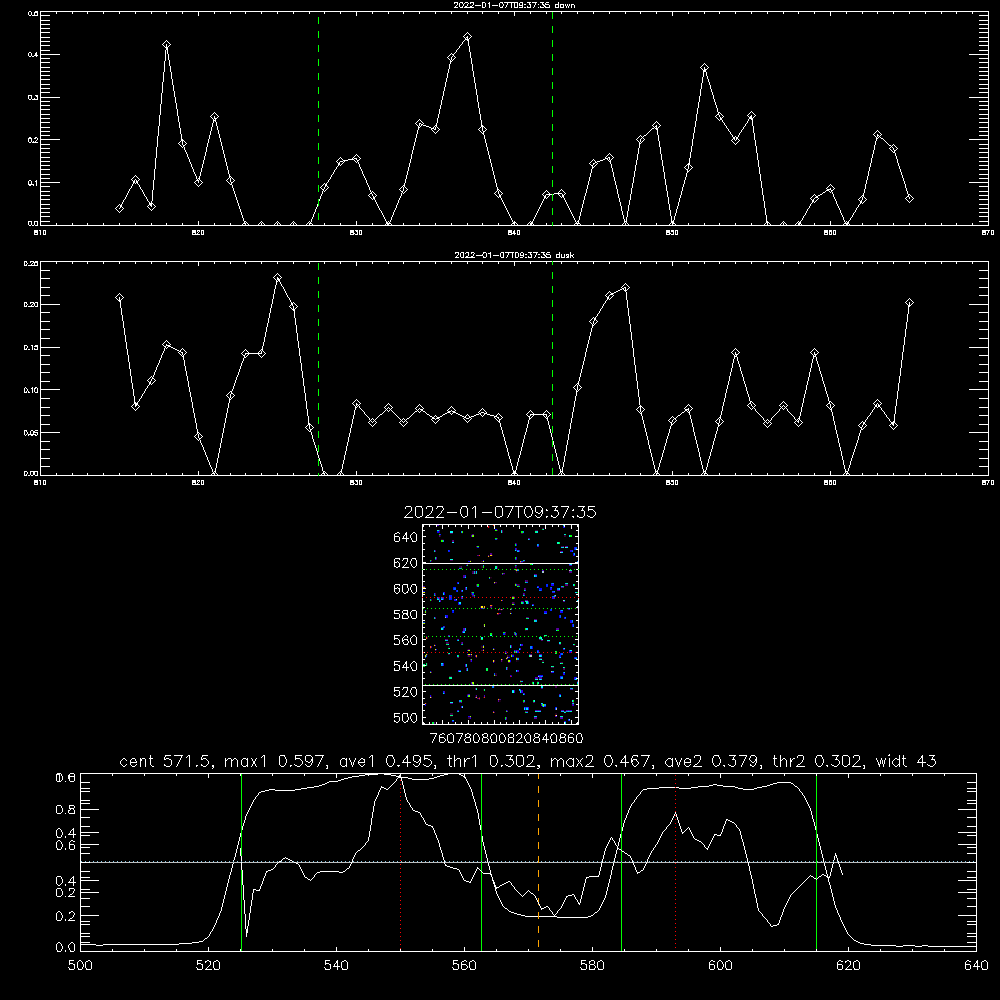Click the 500 label on image y-axis
The image size is (1000, 1000).
406,717
